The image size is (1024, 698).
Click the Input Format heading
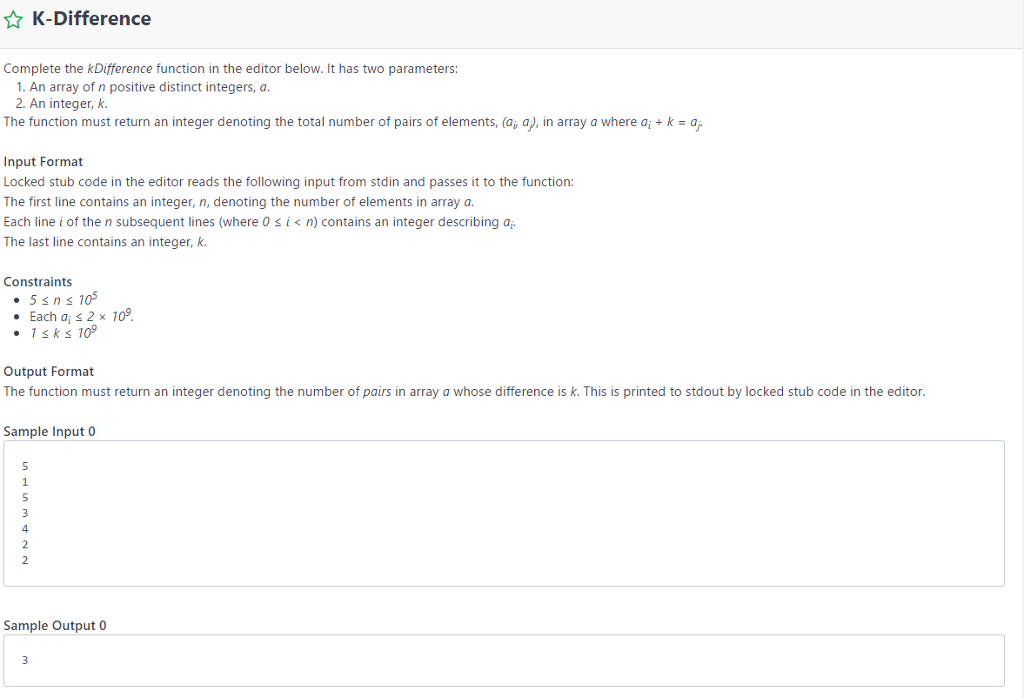(x=43, y=162)
